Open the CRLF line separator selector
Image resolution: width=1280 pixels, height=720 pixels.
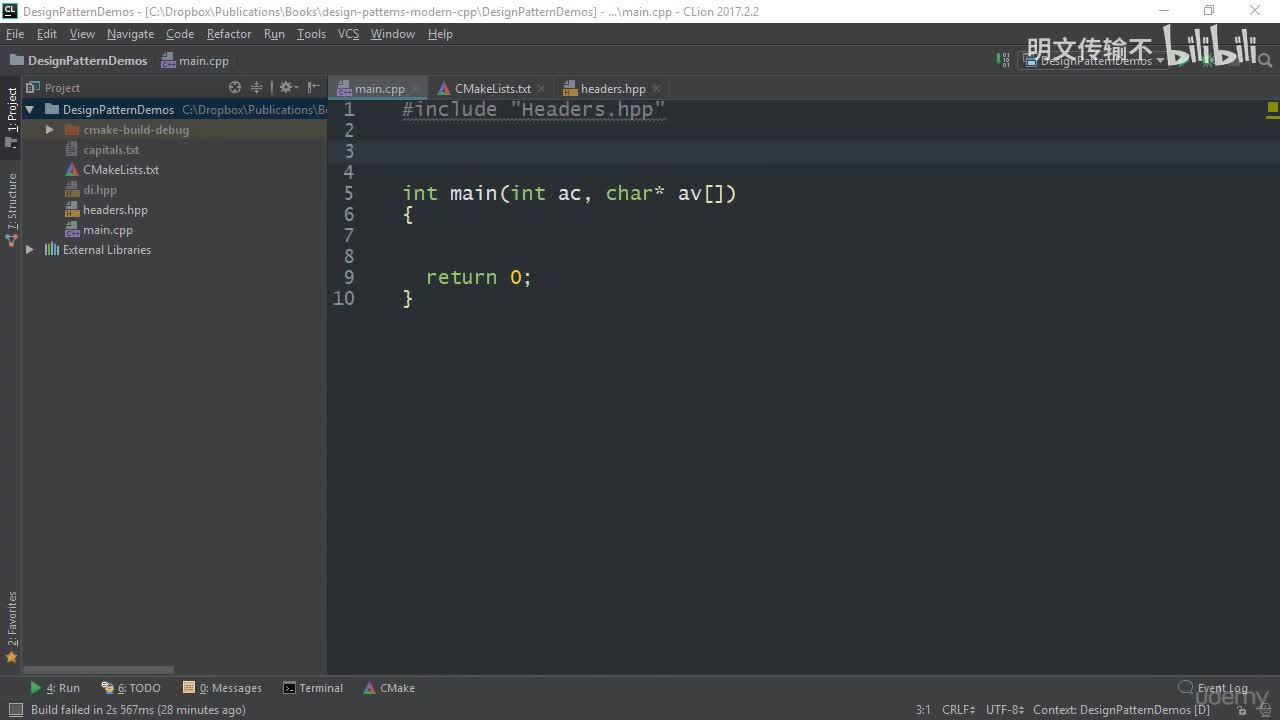tap(958, 710)
